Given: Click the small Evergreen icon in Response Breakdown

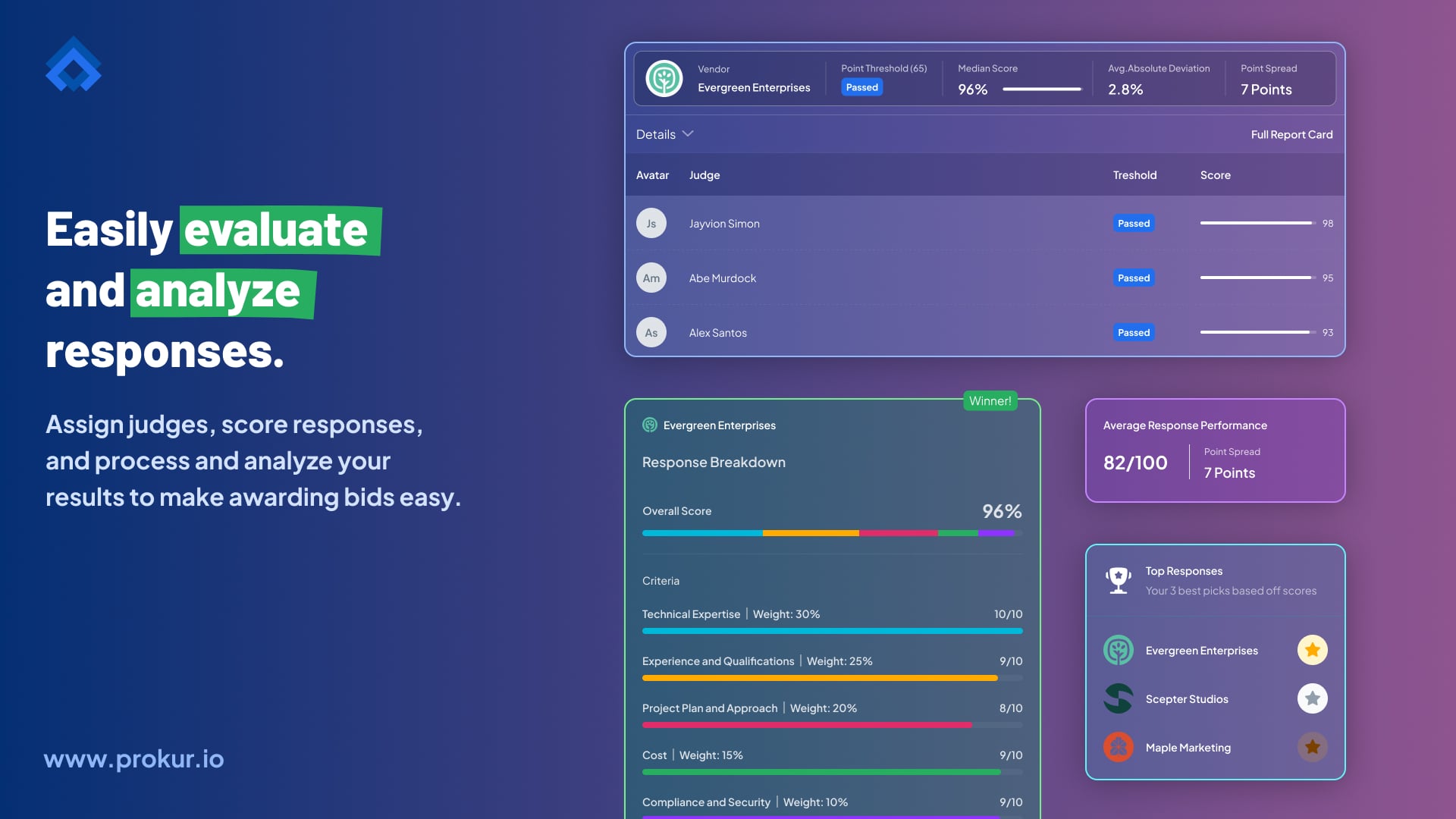Looking at the screenshot, I should 650,425.
